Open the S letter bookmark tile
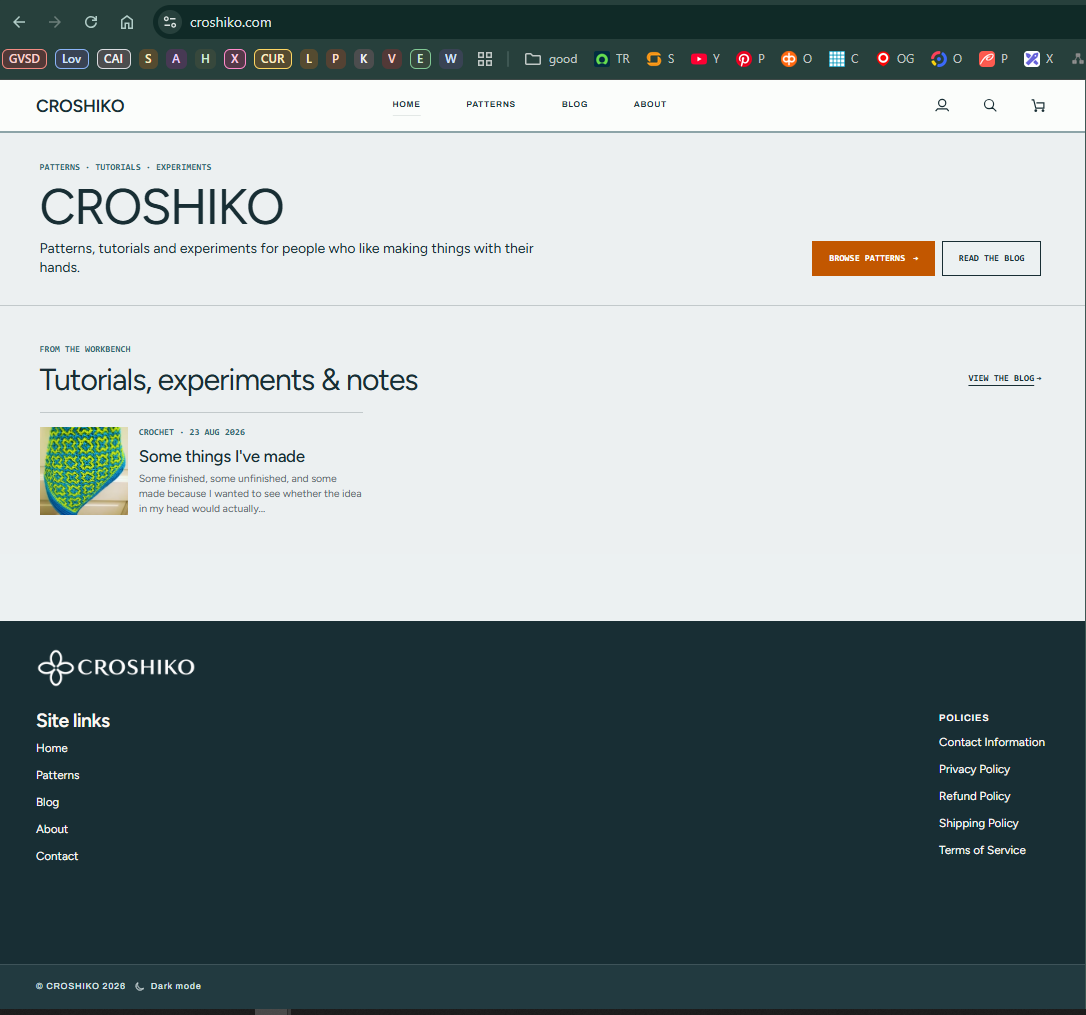1086x1015 pixels. (148, 59)
